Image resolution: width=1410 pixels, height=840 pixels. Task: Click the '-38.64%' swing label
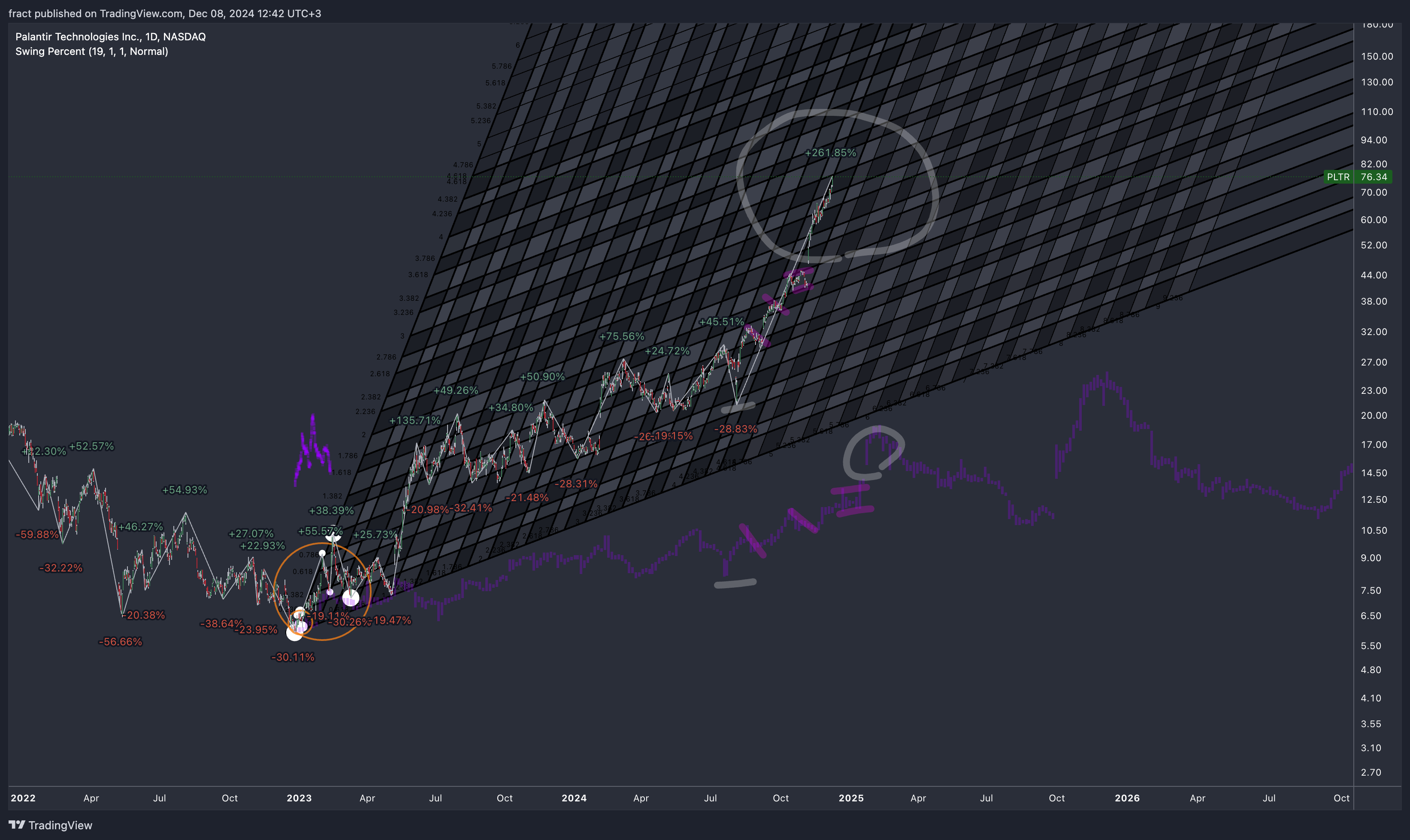pos(221,624)
